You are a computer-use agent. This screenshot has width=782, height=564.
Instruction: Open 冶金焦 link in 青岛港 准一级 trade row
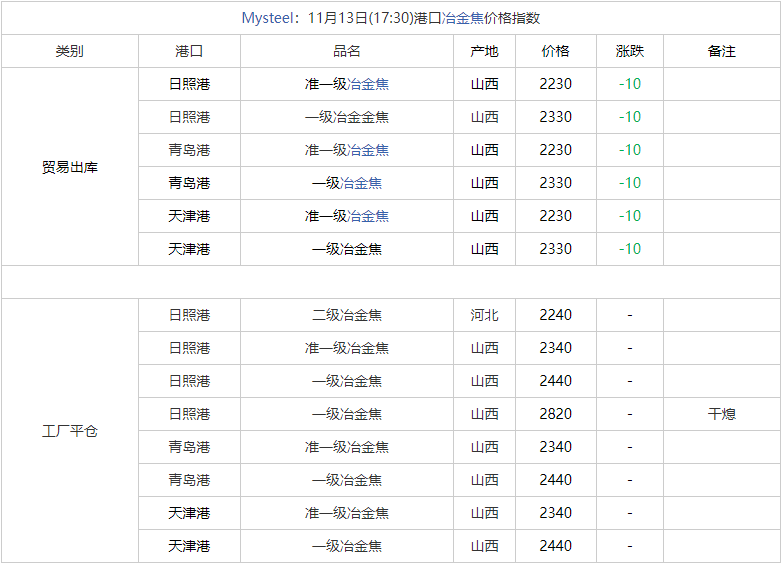coord(368,150)
